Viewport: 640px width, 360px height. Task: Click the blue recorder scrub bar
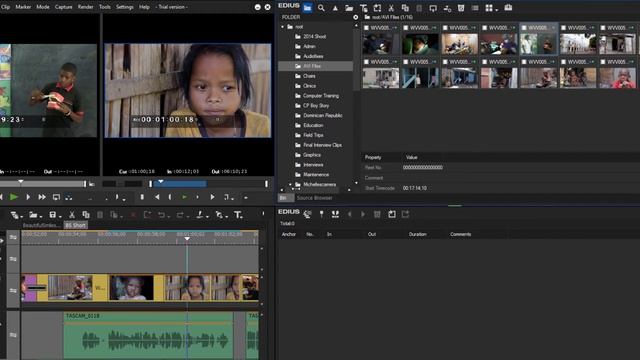[x=180, y=184]
